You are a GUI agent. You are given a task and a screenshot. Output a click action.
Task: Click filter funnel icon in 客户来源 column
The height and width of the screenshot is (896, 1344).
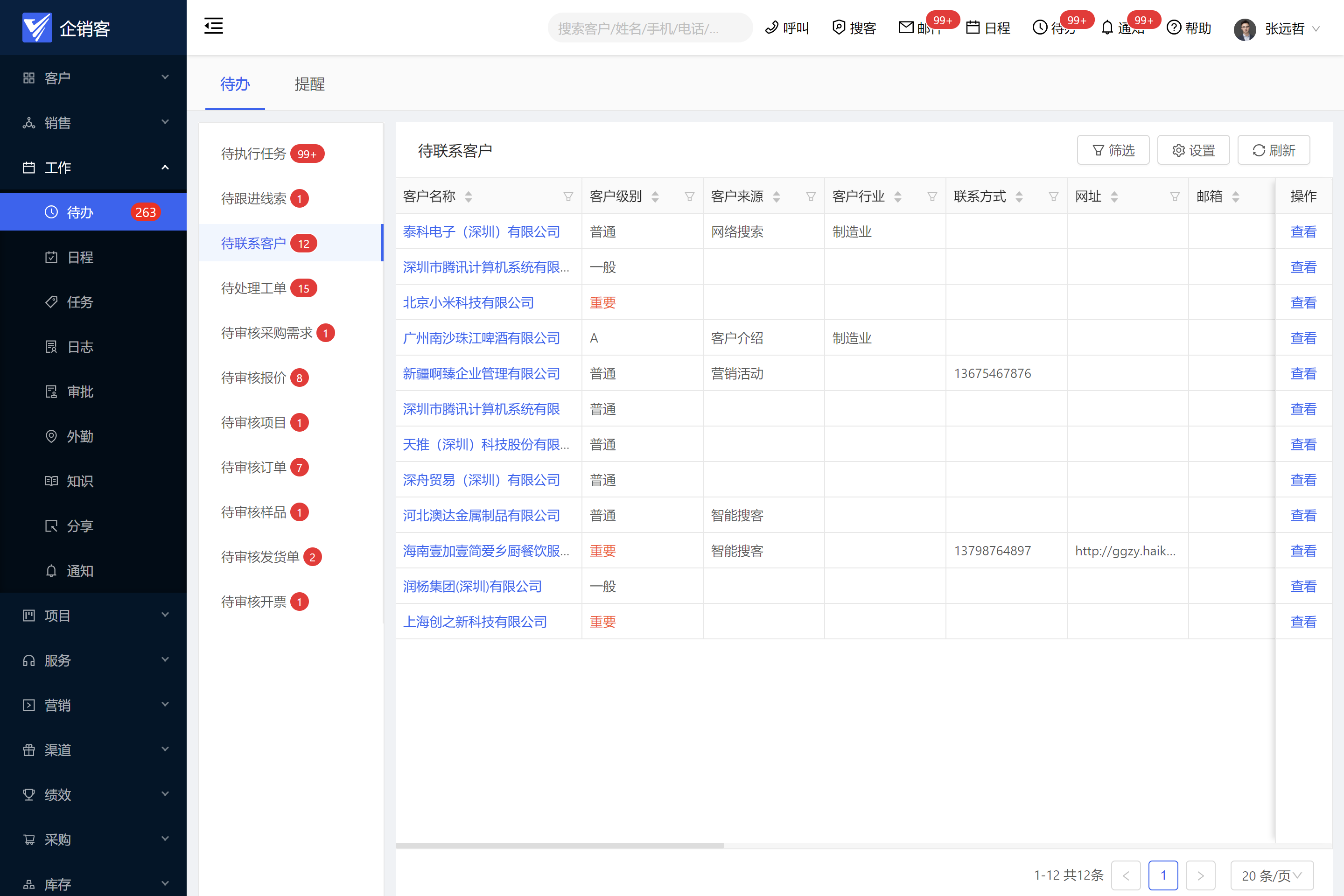[810, 196]
